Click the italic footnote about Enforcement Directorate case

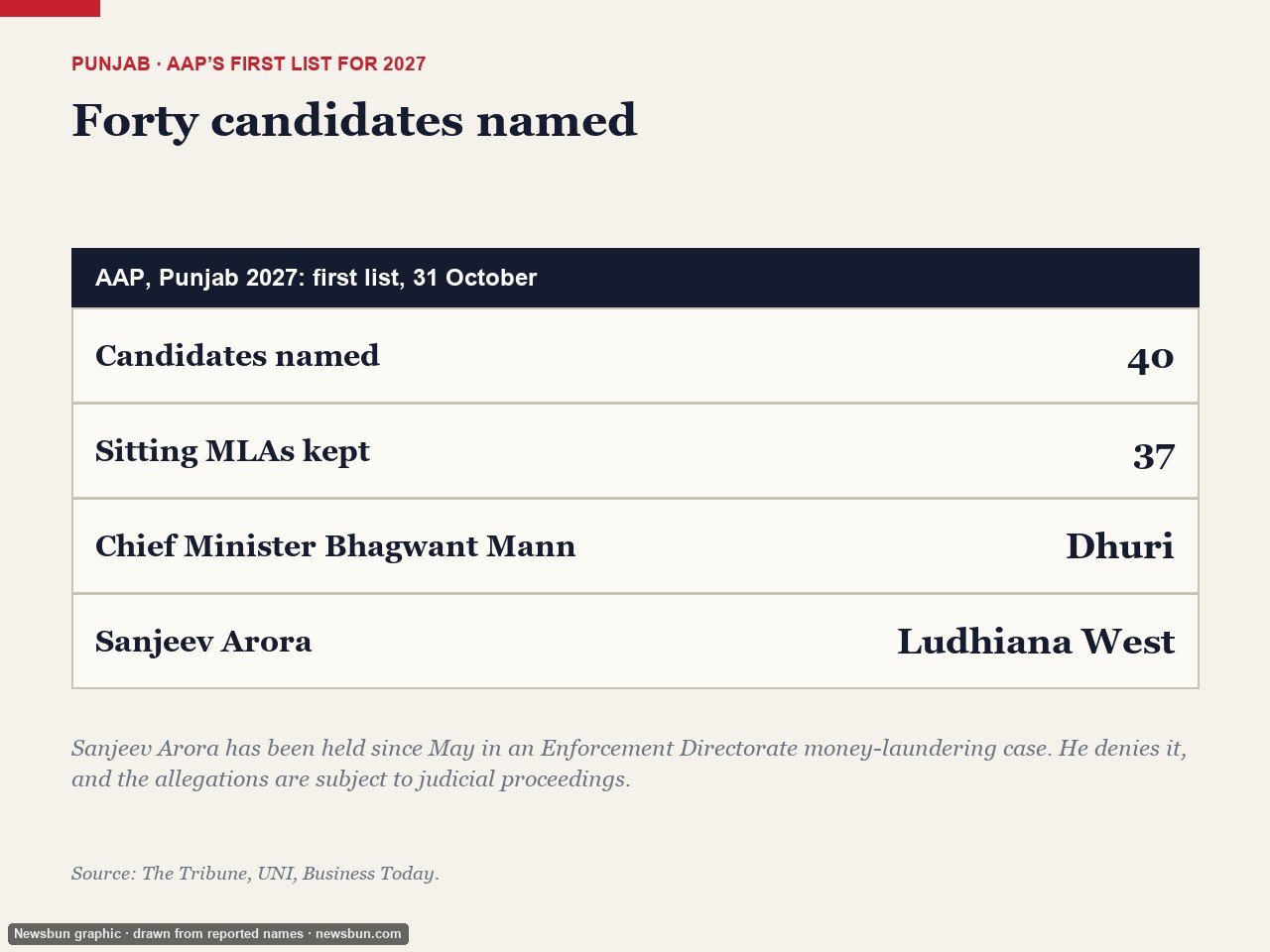pos(629,764)
